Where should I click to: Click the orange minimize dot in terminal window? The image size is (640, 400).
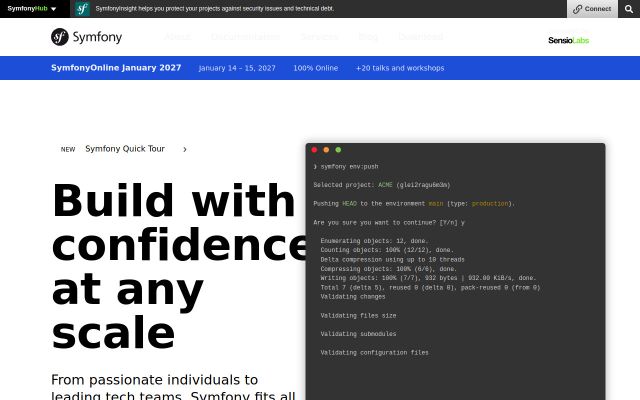point(326,150)
